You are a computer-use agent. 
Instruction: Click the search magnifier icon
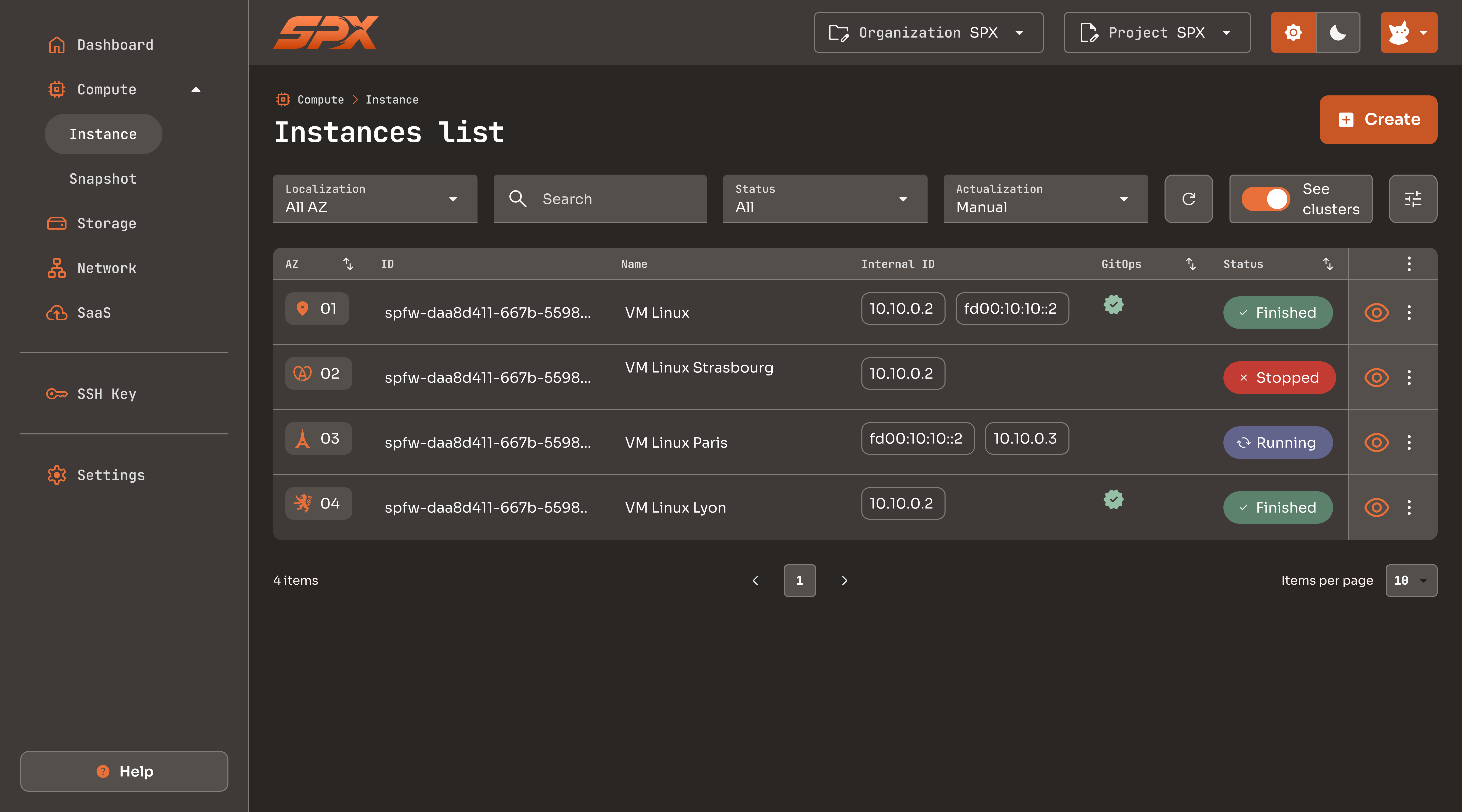tap(518, 199)
